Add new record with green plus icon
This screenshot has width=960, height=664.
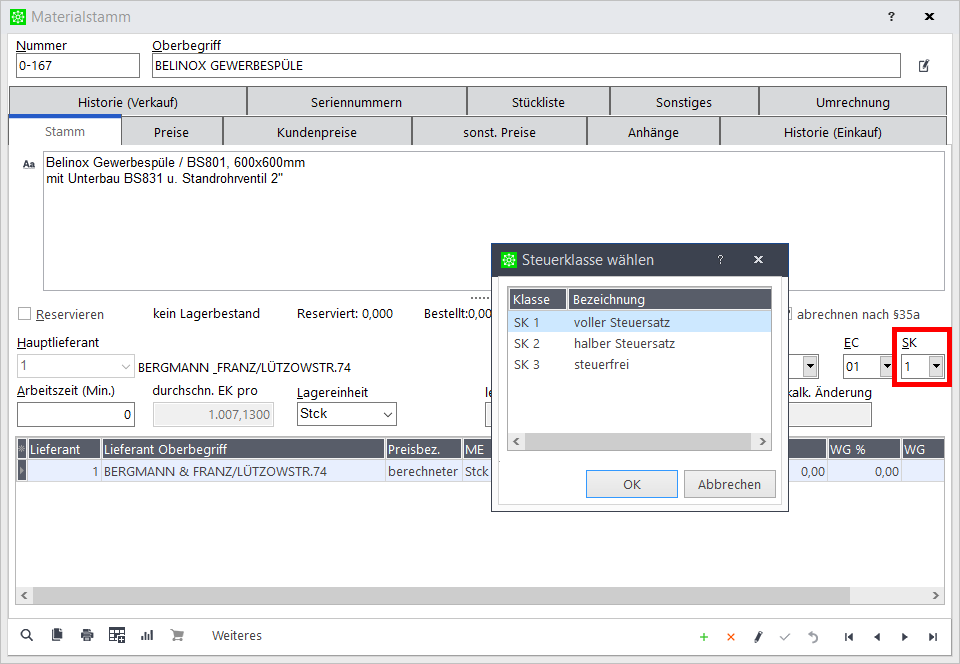point(704,637)
